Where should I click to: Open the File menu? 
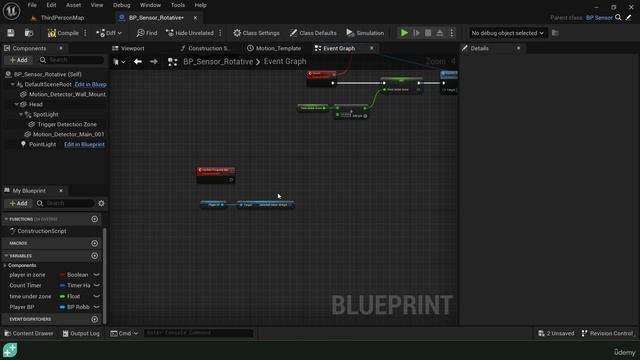tap(32, 5)
